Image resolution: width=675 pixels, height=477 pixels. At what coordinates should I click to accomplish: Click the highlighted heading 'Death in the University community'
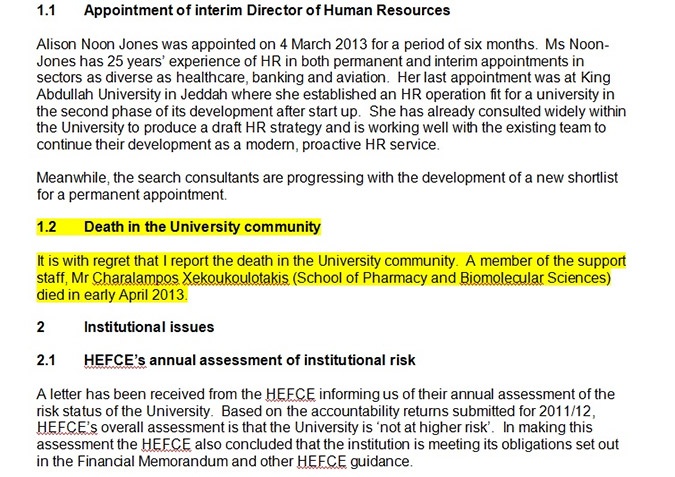point(202,227)
